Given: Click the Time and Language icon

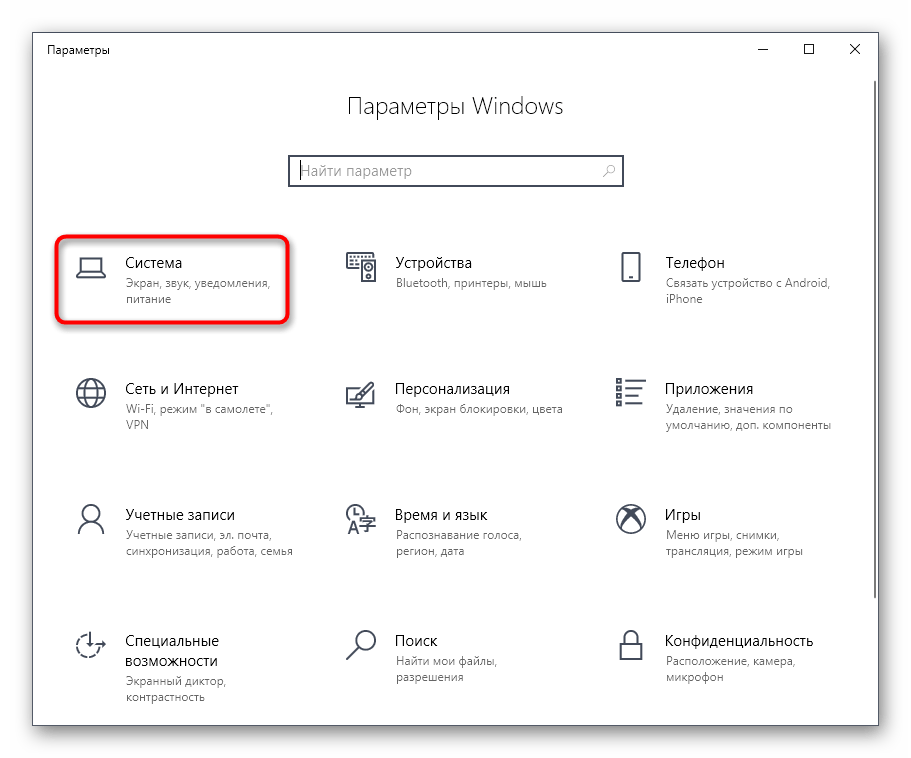Looking at the screenshot, I should tap(360, 519).
